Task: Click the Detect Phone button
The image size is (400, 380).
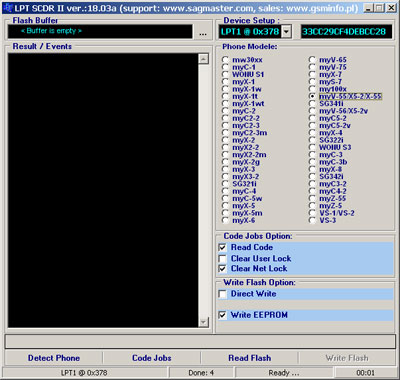Action: pos(54,358)
